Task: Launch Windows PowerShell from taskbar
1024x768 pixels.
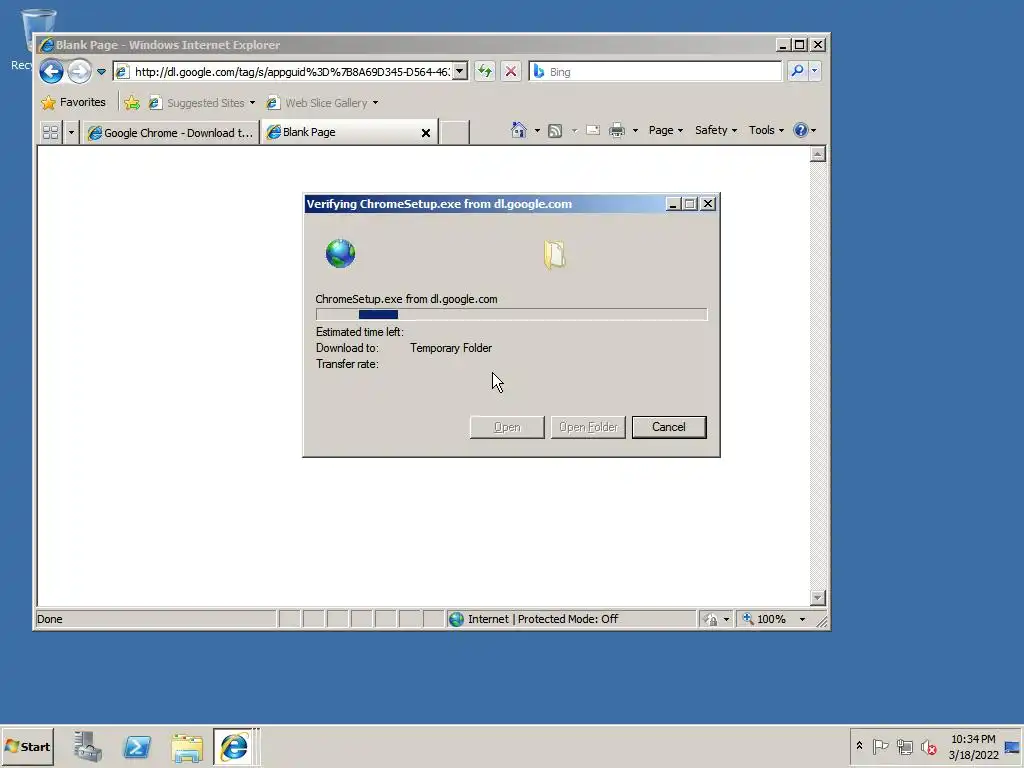Action: tap(137, 746)
